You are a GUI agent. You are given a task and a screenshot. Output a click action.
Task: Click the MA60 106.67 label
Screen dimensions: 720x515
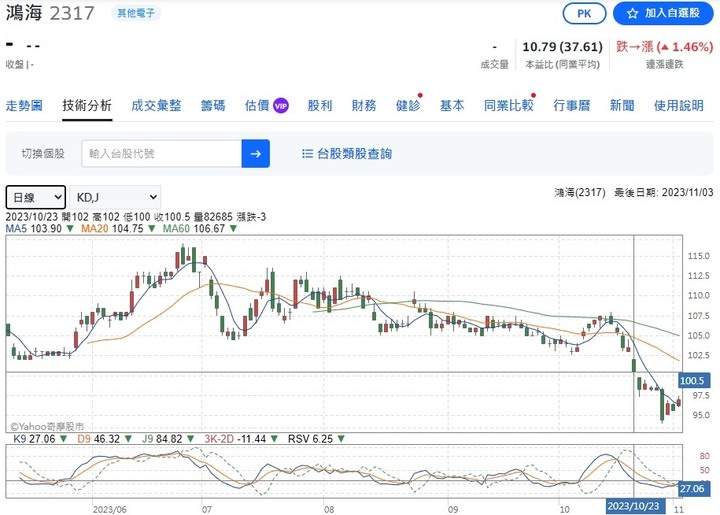pos(194,229)
